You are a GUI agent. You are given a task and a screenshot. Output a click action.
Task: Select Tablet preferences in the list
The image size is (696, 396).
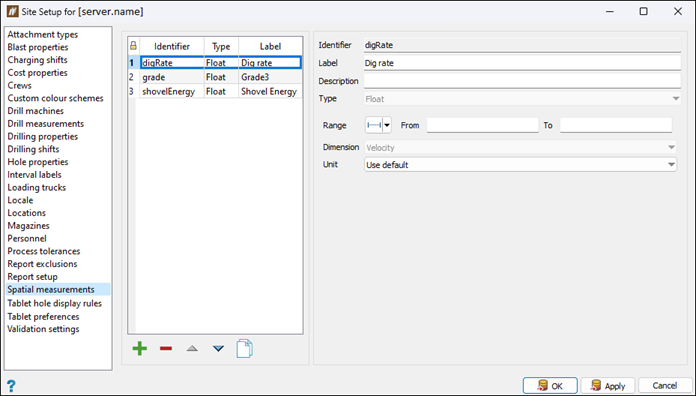pyautogui.click(x=44, y=317)
